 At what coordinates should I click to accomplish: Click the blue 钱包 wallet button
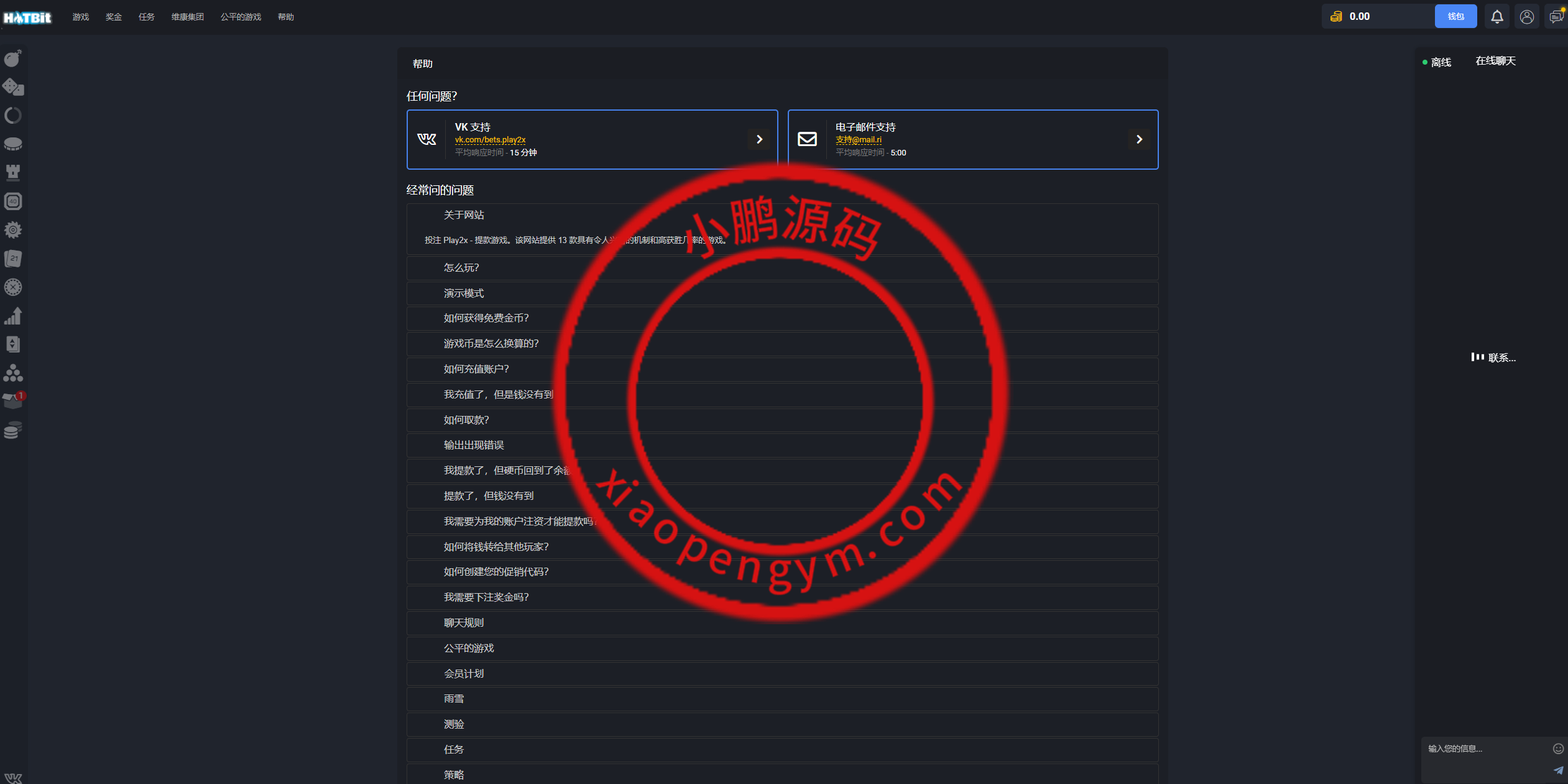point(1455,16)
